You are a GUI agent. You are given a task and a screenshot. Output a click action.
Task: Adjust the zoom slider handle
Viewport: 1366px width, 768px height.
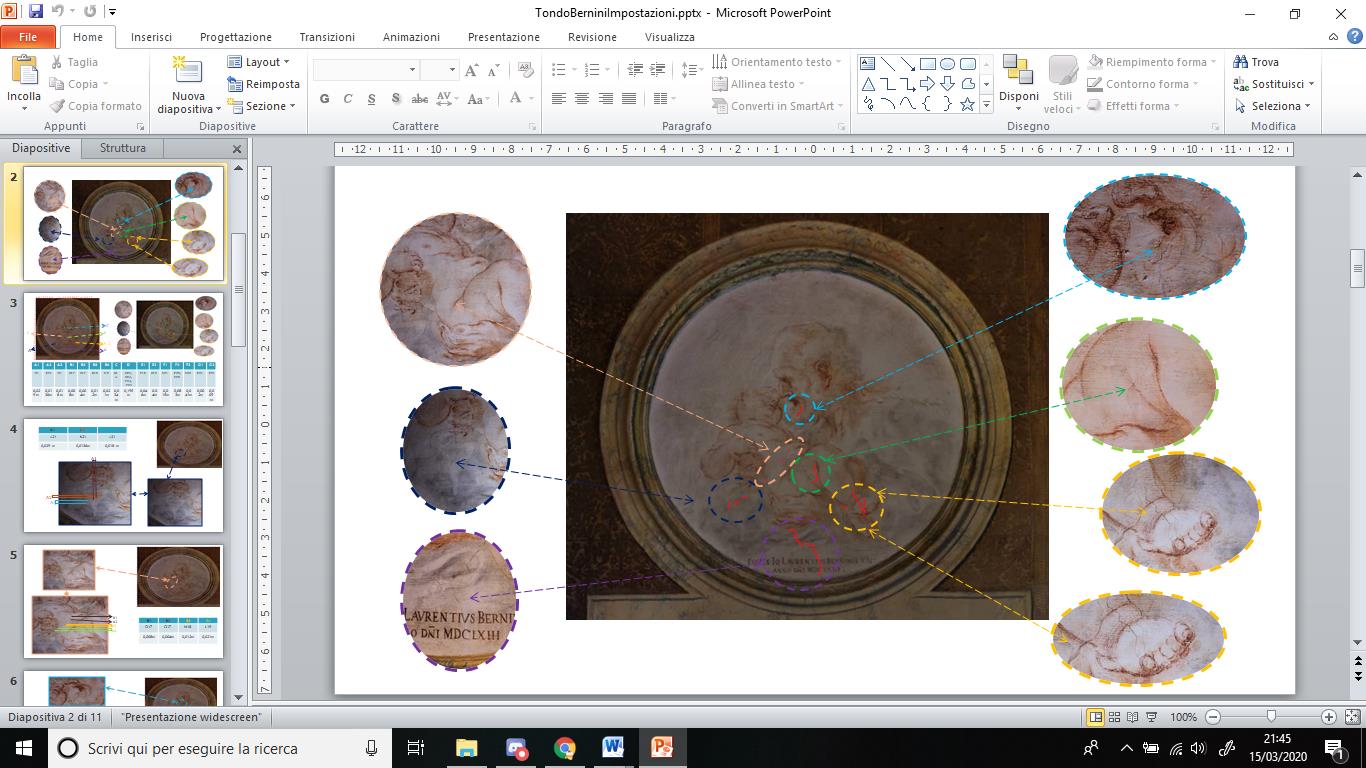click(x=1271, y=717)
